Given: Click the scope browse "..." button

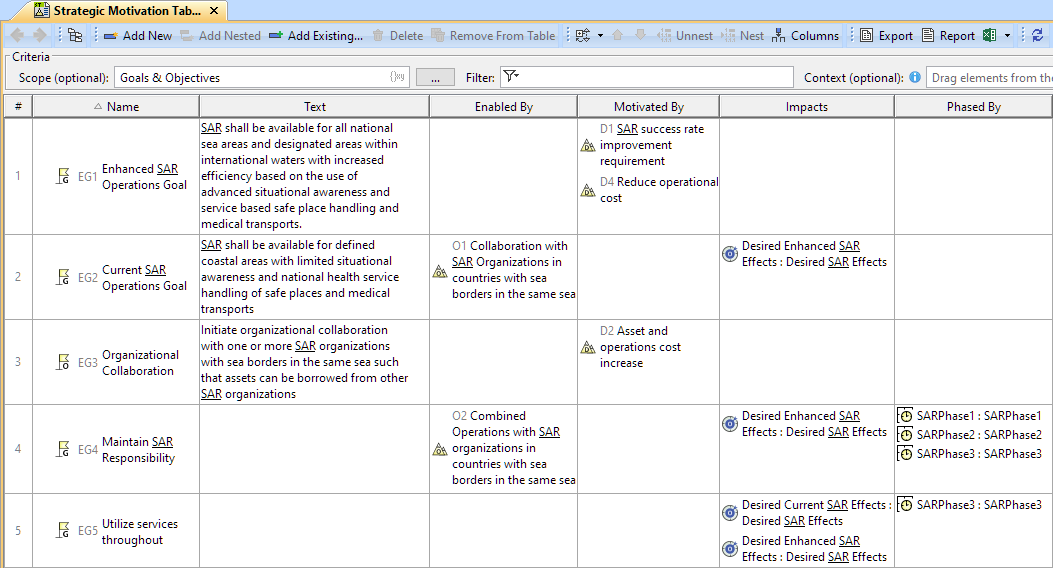Looking at the screenshot, I should click(435, 77).
